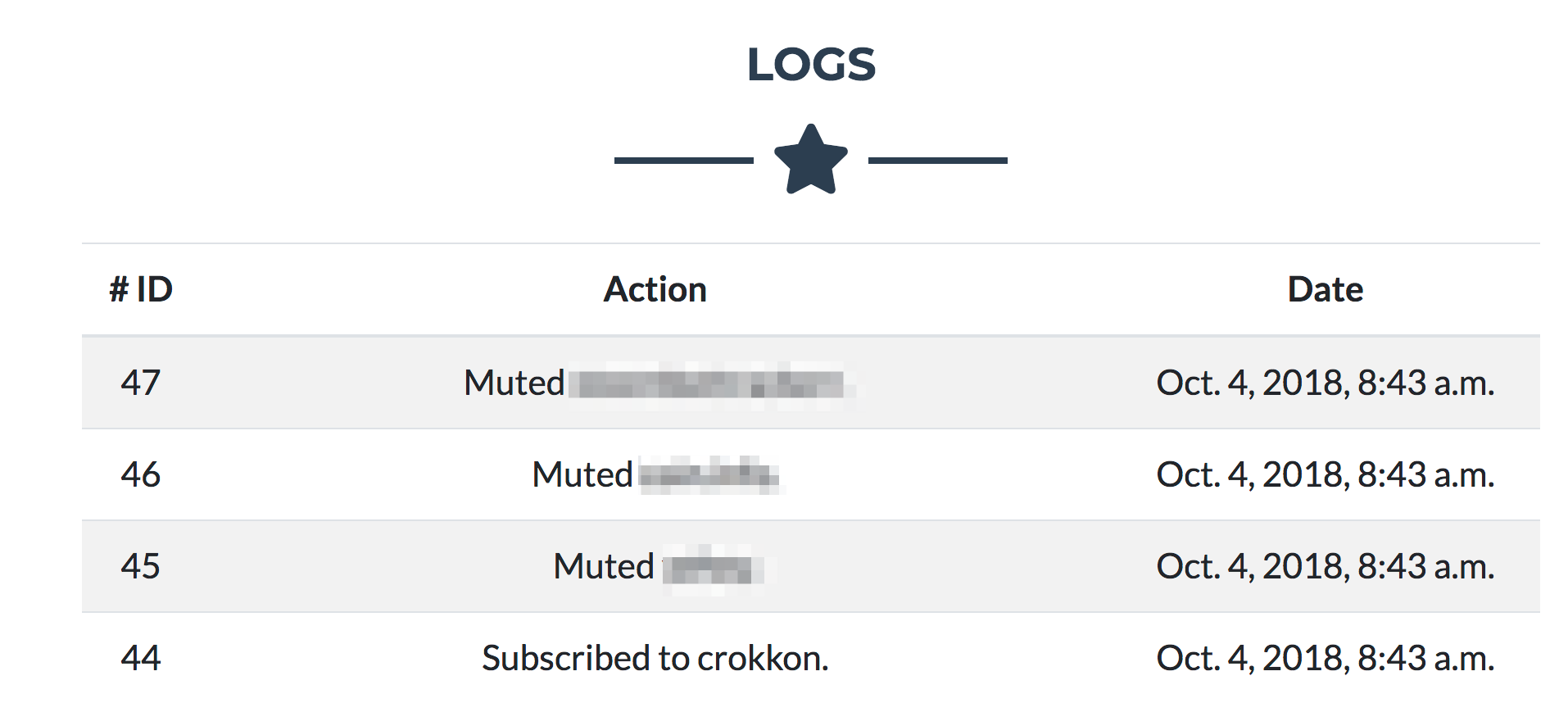Screen dimensions: 1568x703
Task: Click the blurred username in row 47
Action: (x=711, y=383)
